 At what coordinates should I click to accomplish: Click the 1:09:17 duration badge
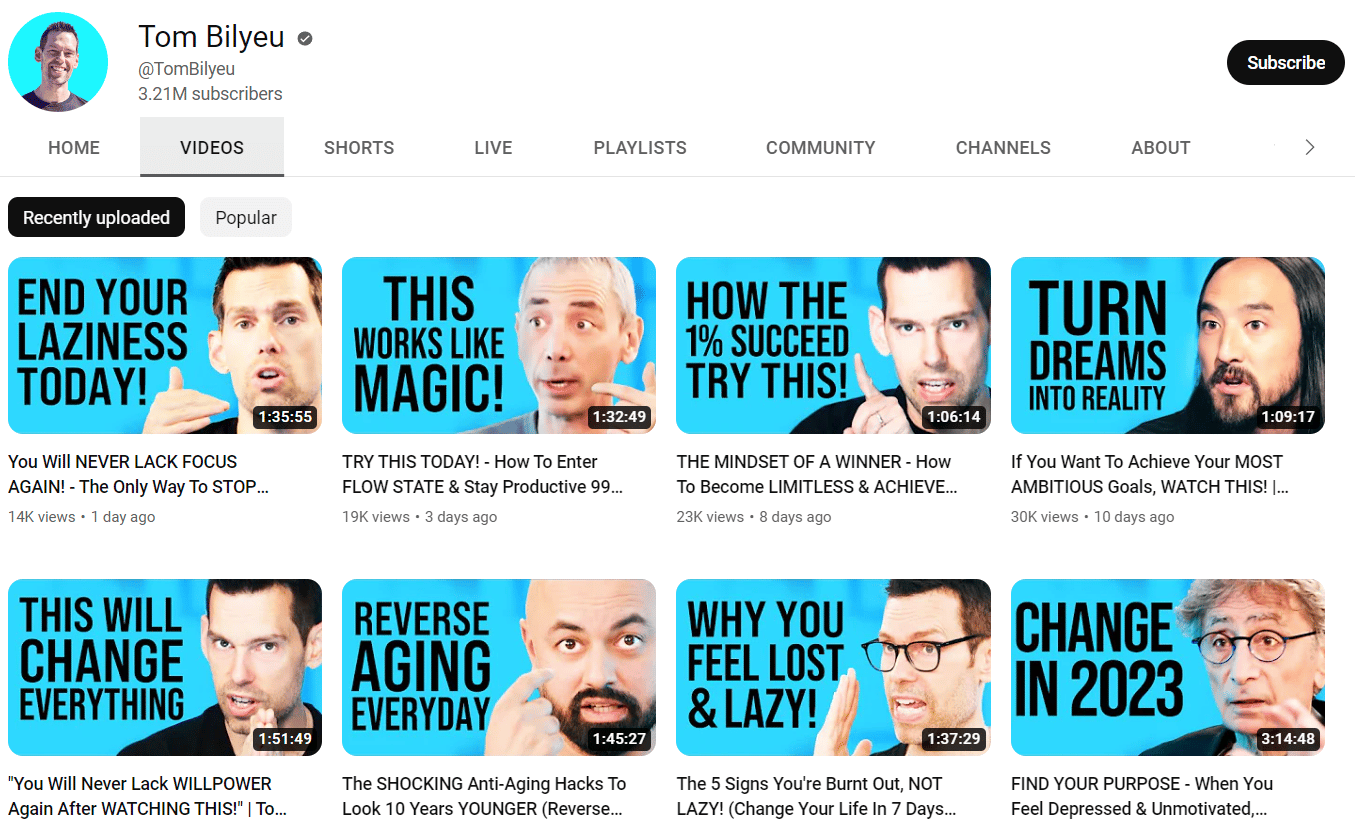point(1288,416)
